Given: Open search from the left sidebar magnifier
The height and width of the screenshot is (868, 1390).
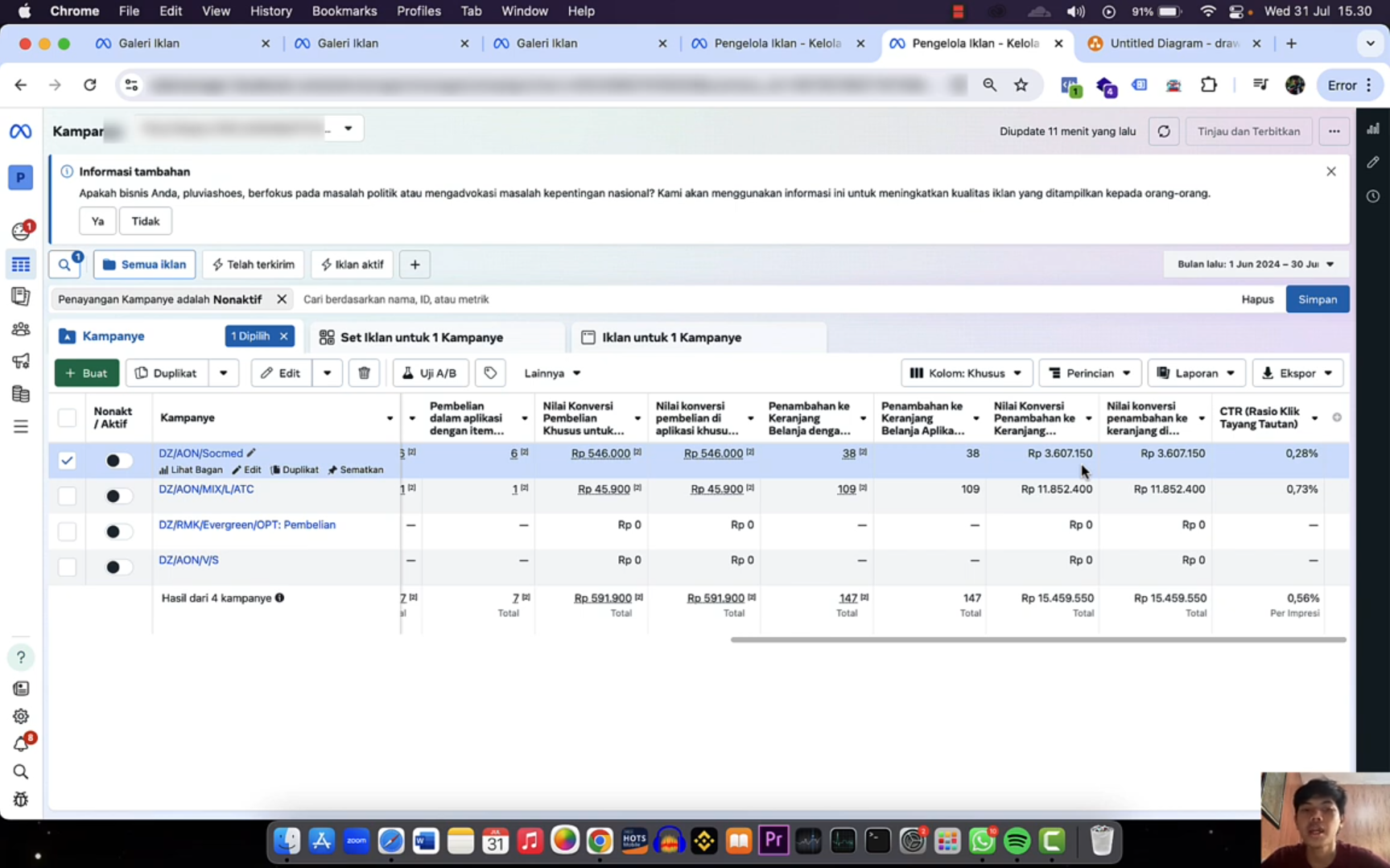Looking at the screenshot, I should 20,771.
